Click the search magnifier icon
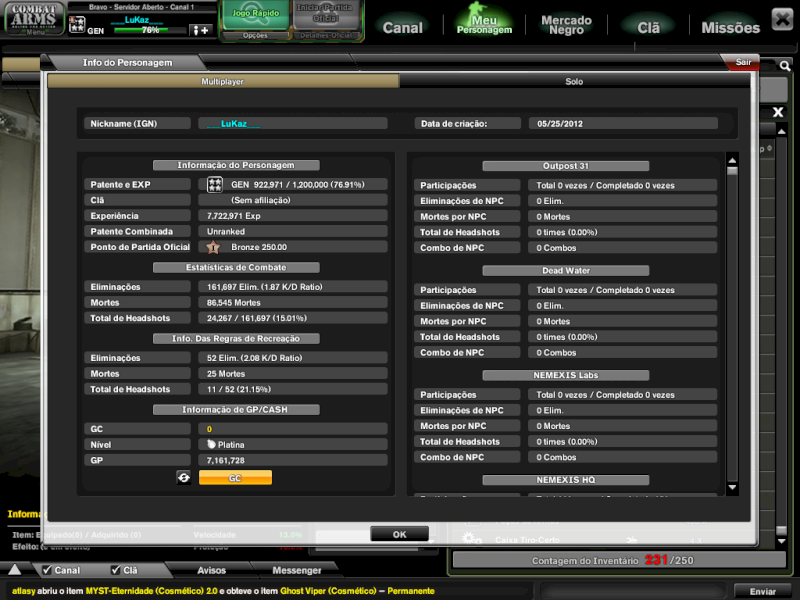Screen dimensions: 800x600 point(786,67)
